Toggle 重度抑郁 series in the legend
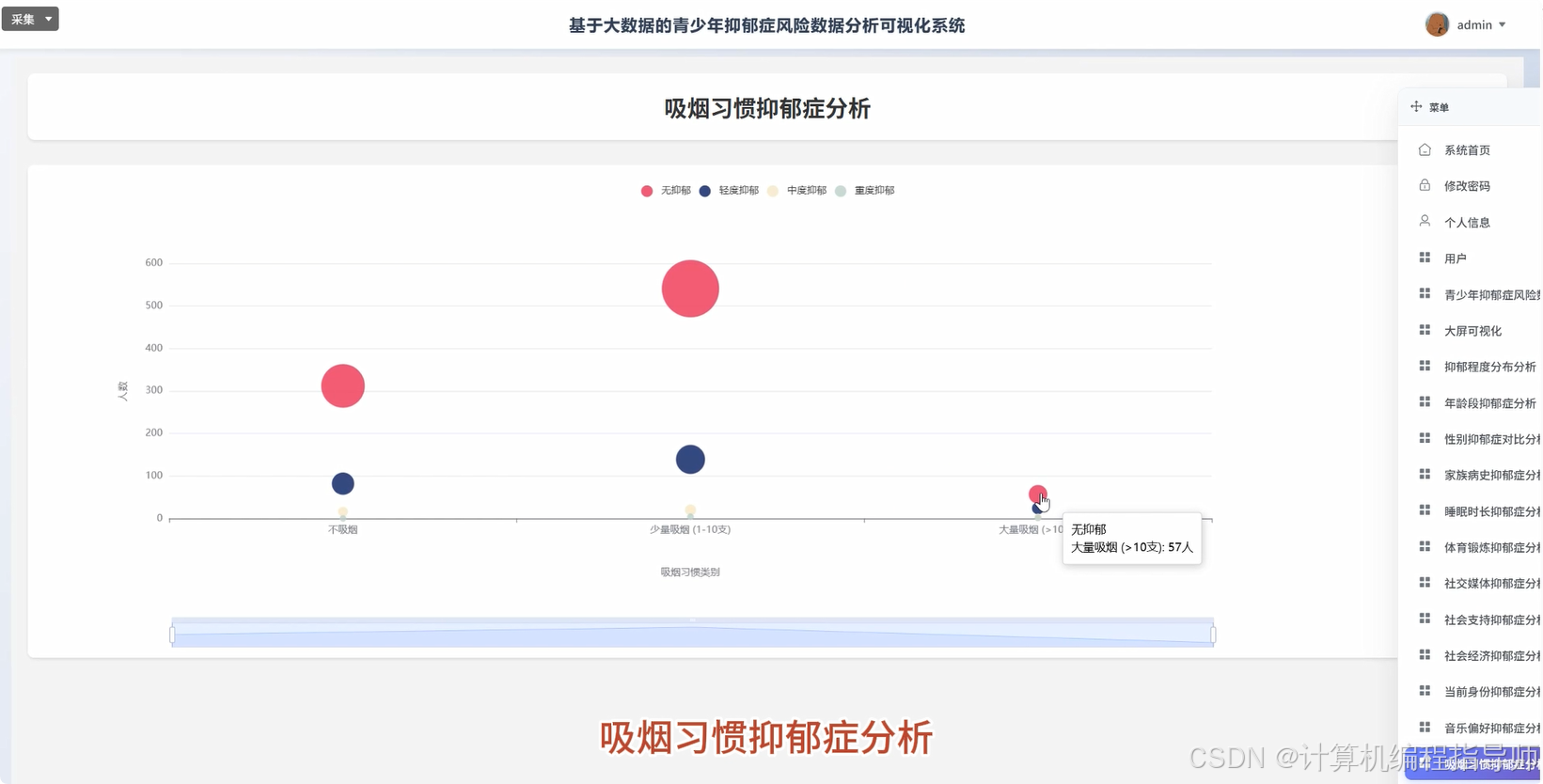1543x784 pixels. pos(865,191)
